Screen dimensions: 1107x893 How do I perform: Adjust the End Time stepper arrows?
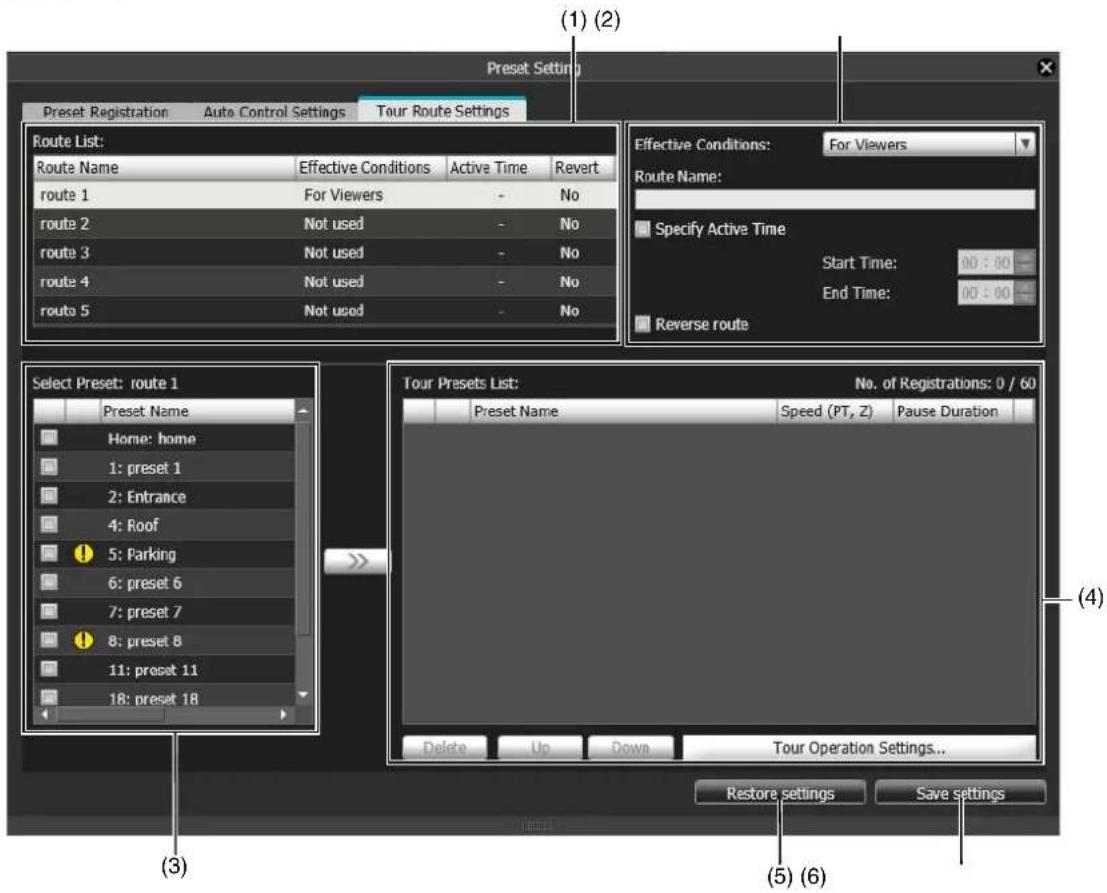pyautogui.click(x=1026, y=293)
